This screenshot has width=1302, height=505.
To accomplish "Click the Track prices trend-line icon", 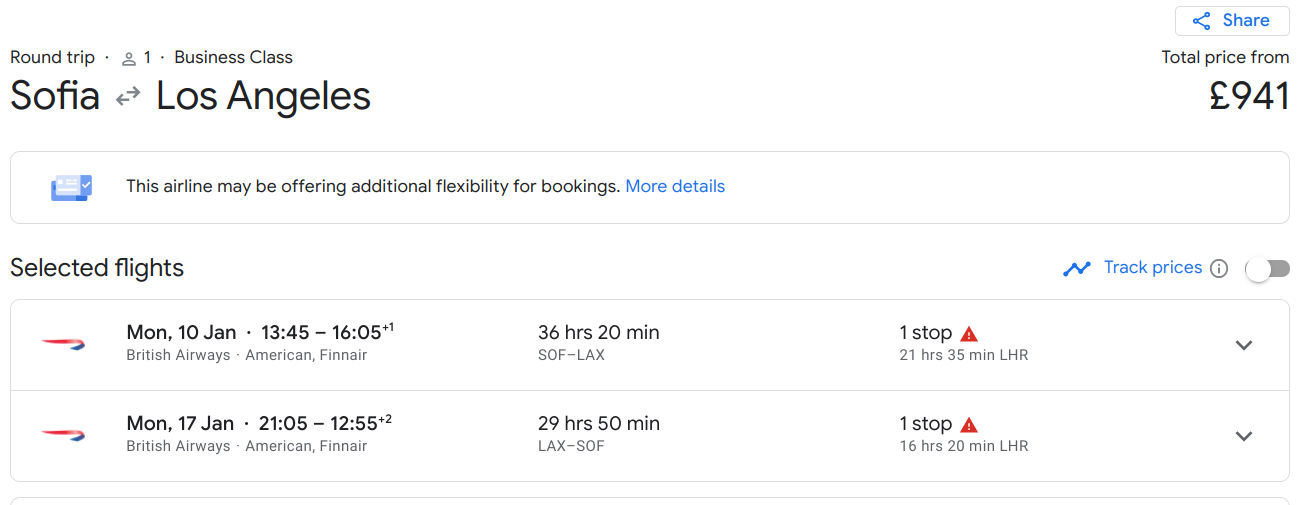I will coord(1077,268).
